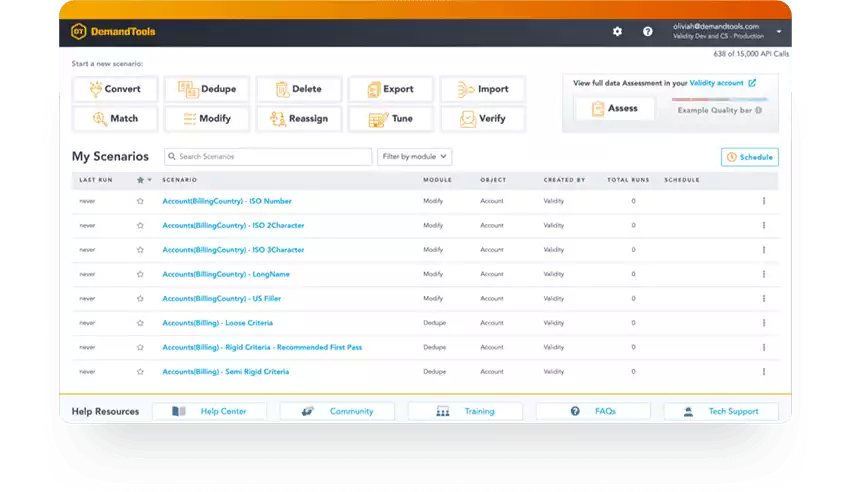Screen dimensions: 852x492
Task: Star the ISO 3Character scenario
Action: coord(140,250)
